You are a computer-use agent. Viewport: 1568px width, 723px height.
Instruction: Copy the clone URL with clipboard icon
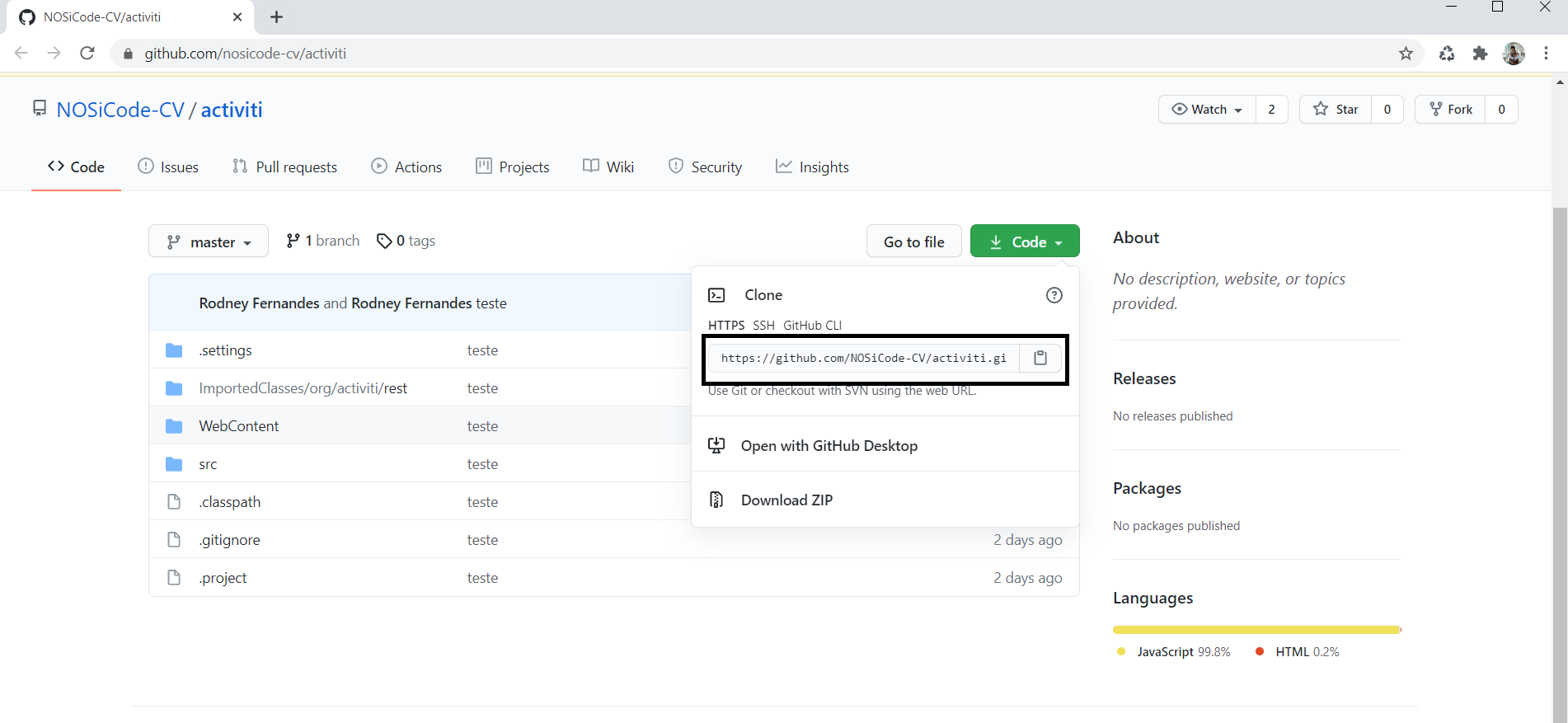(1040, 358)
